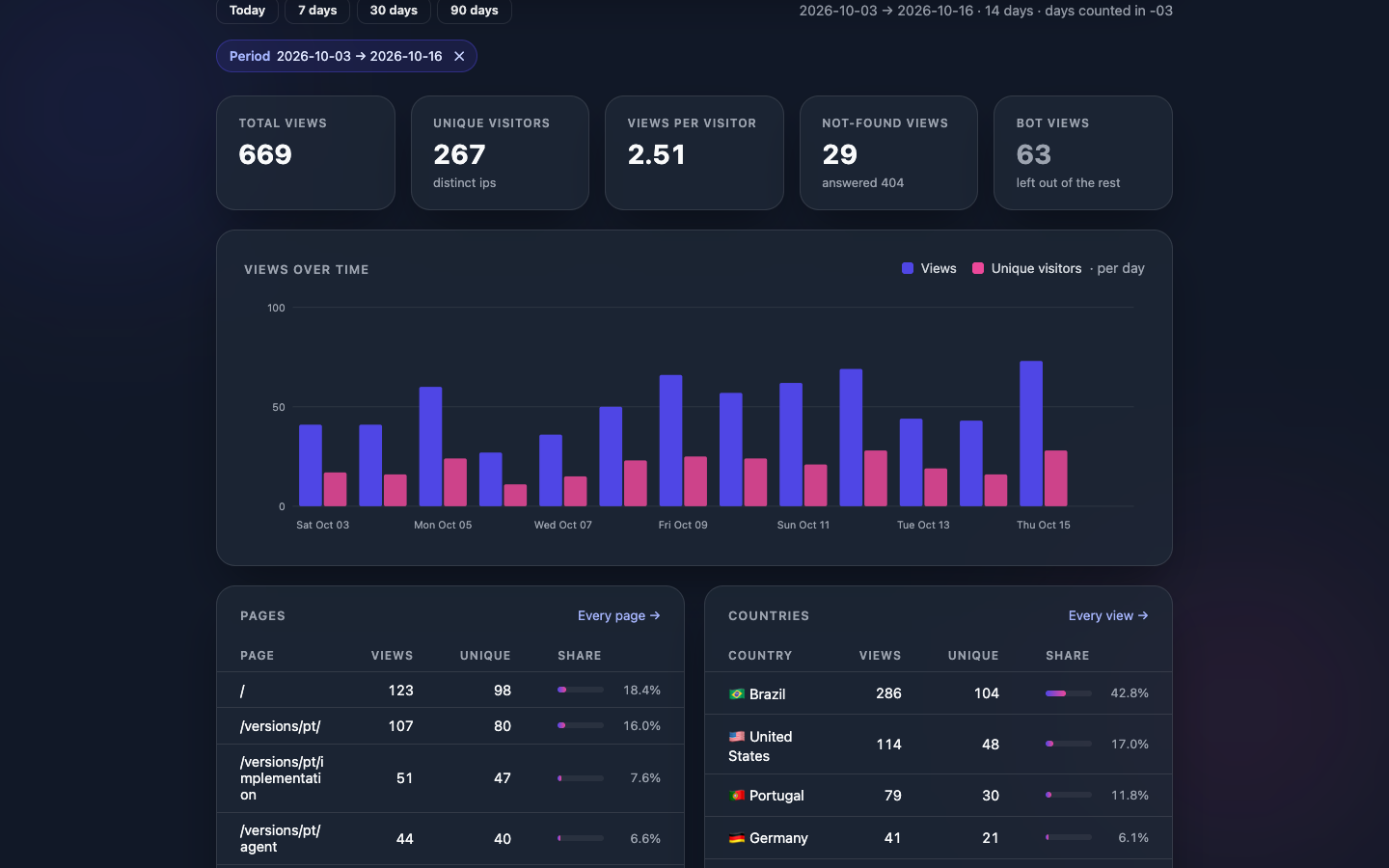Image resolution: width=1389 pixels, height=868 pixels.
Task: Select the 30 days range
Action: pyautogui.click(x=394, y=11)
